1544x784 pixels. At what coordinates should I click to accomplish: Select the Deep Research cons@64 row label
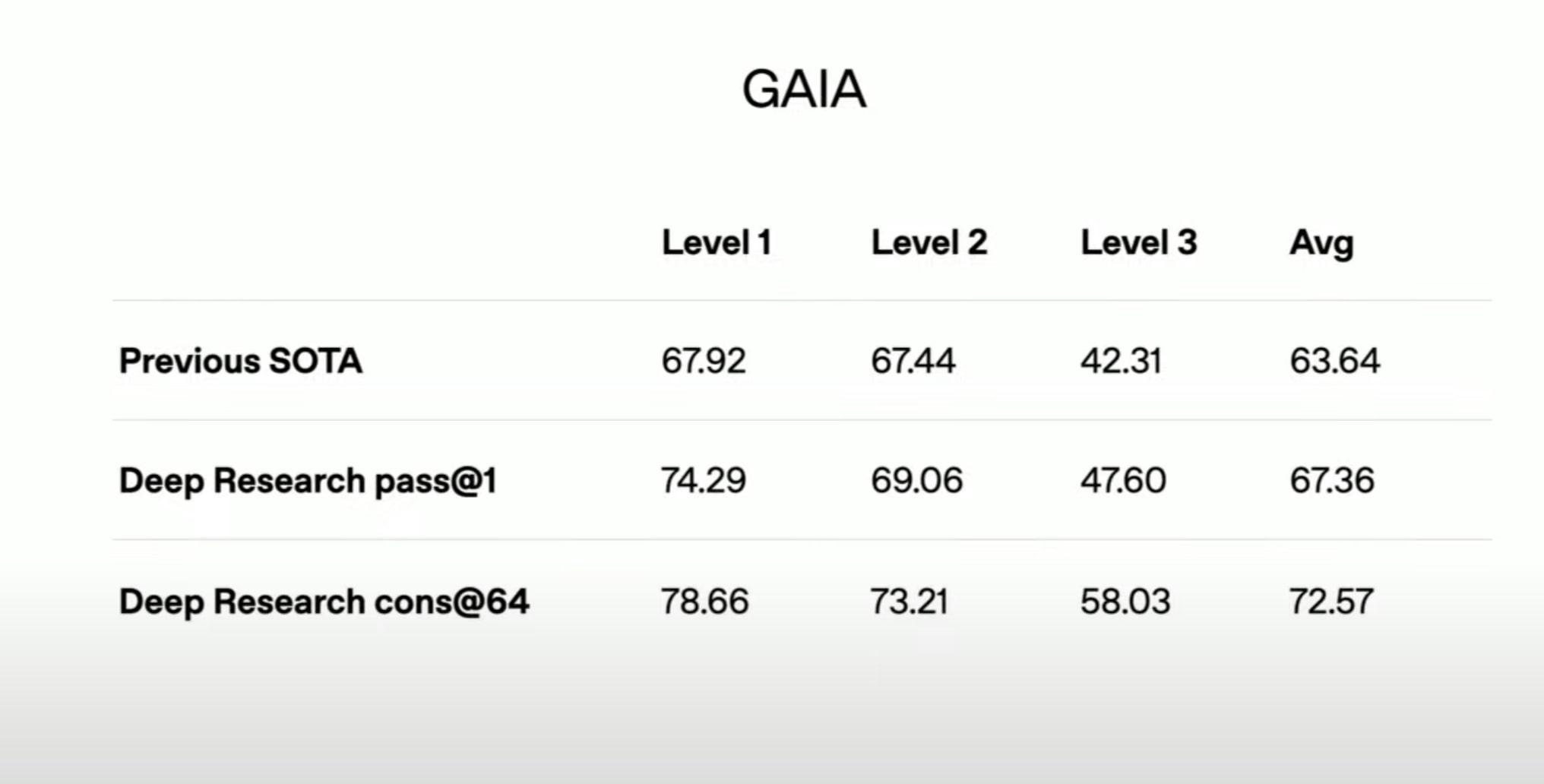[x=324, y=602]
